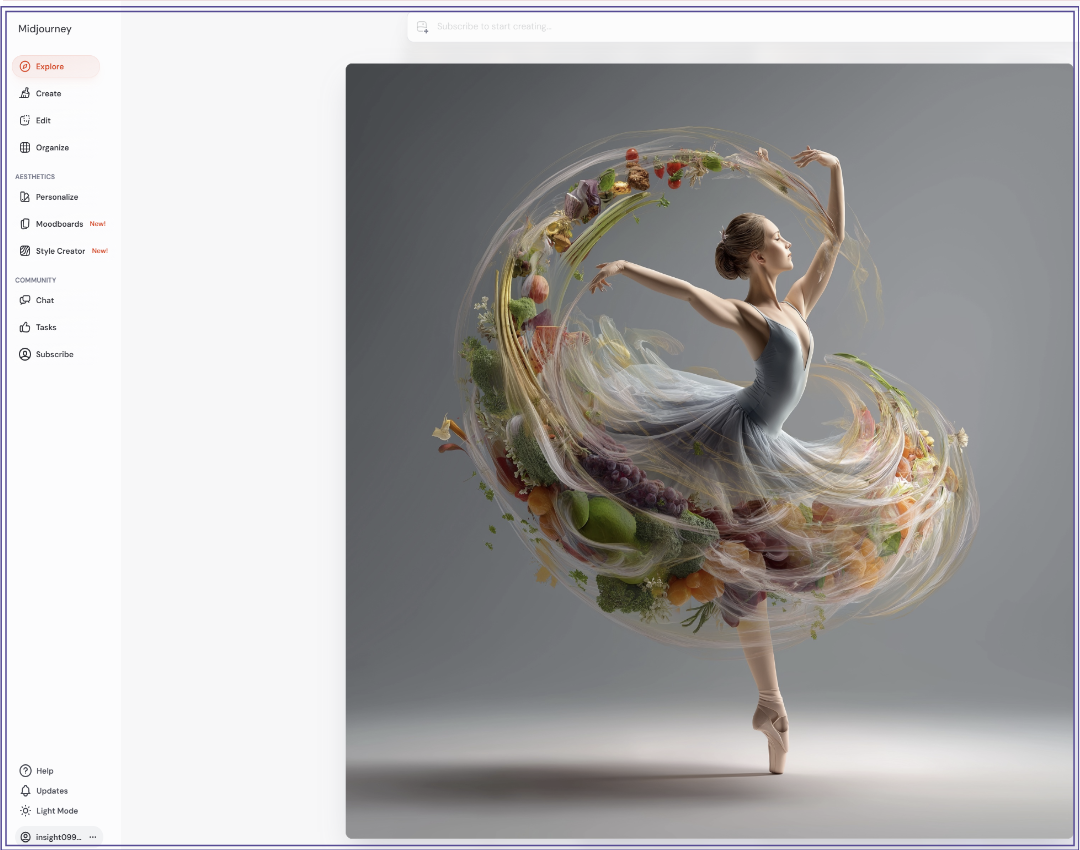Open Personalize under Aesthetics
This screenshot has width=1080, height=850.
pyautogui.click(x=57, y=197)
